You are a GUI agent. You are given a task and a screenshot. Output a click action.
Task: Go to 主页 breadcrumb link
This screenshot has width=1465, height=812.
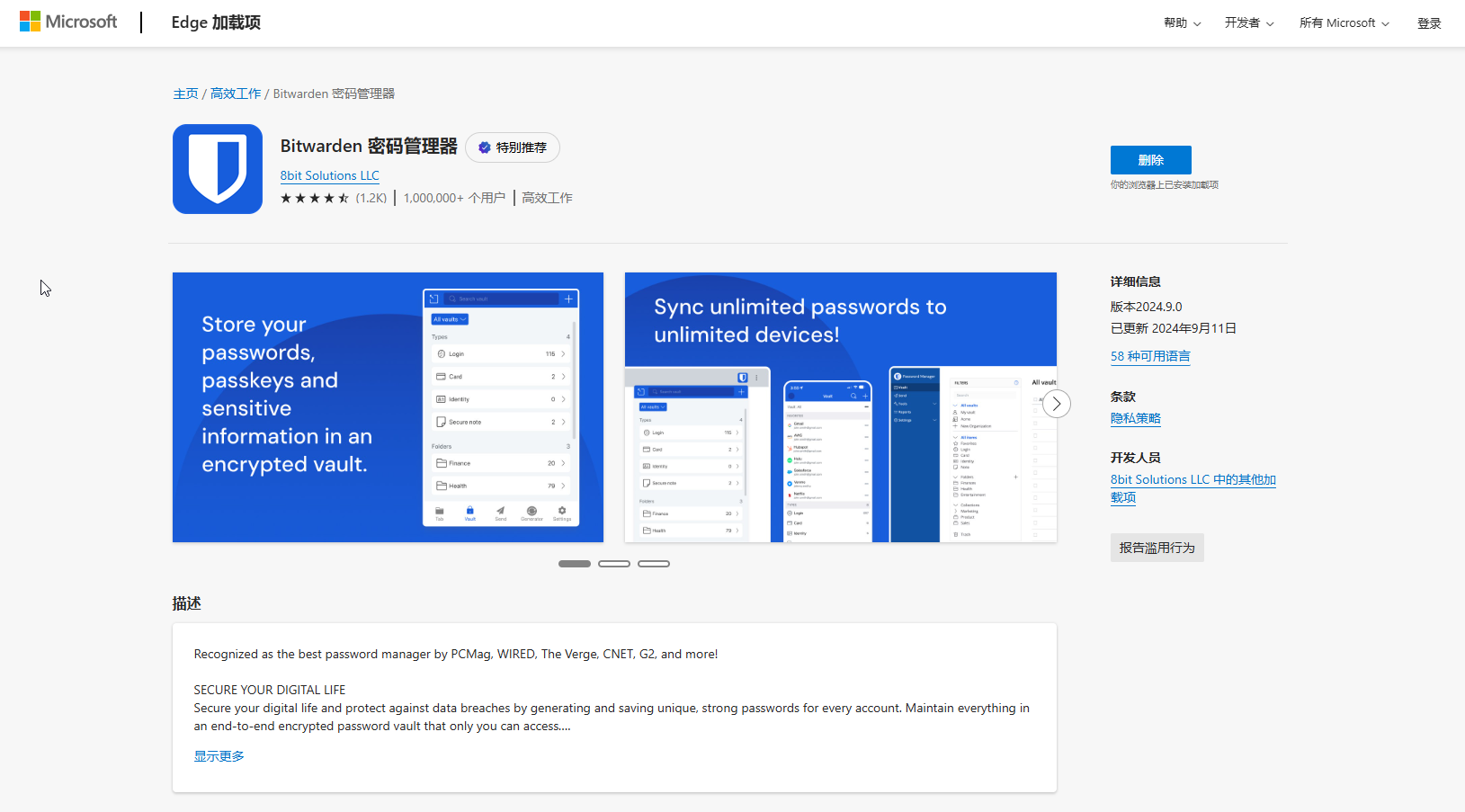tap(185, 94)
